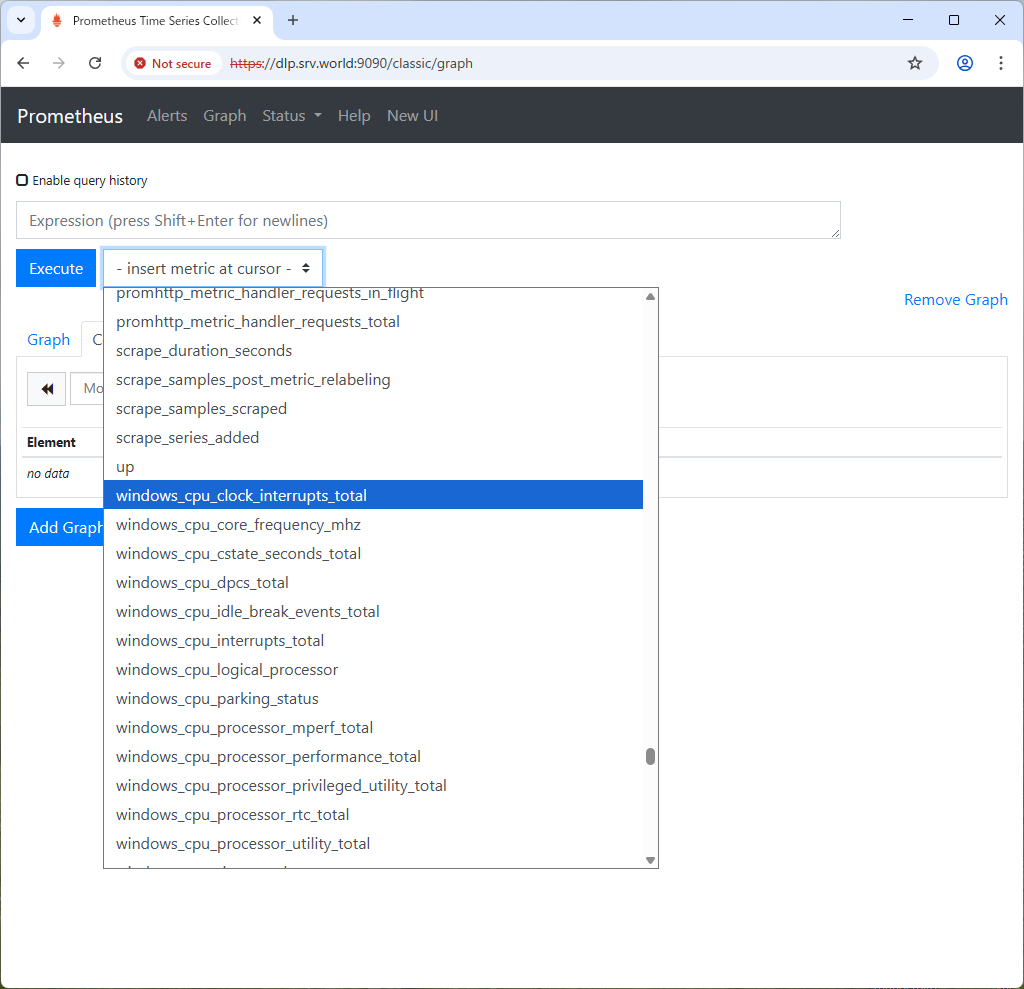Image resolution: width=1024 pixels, height=989 pixels.
Task: Click the Prometheus favicon on the browser tab
Action: (57, 20)
